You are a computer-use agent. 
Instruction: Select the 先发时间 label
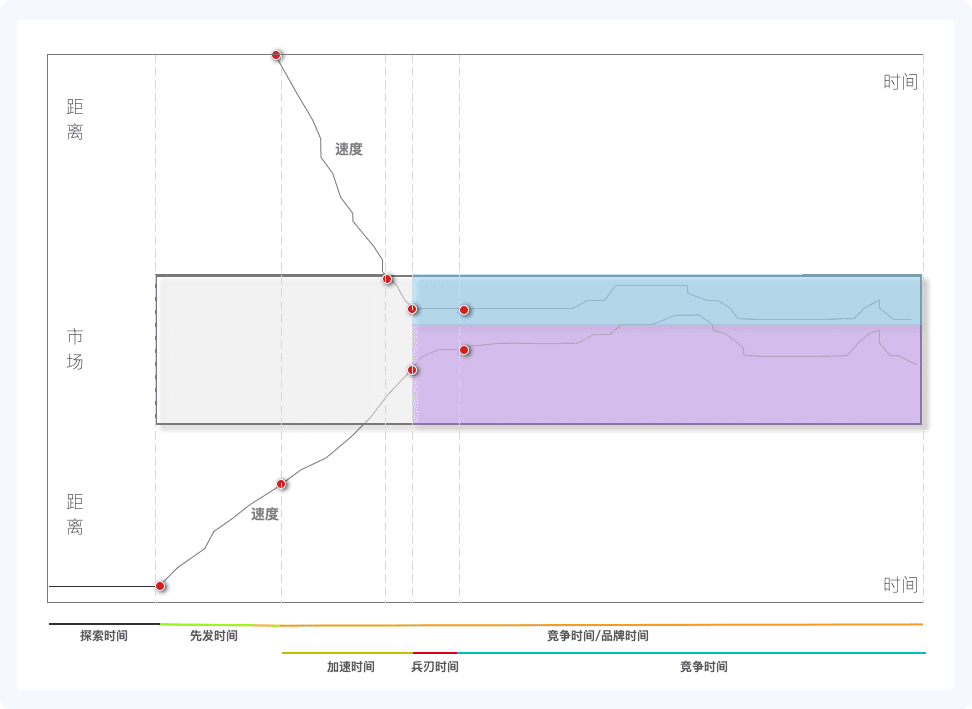coord(214,636)
